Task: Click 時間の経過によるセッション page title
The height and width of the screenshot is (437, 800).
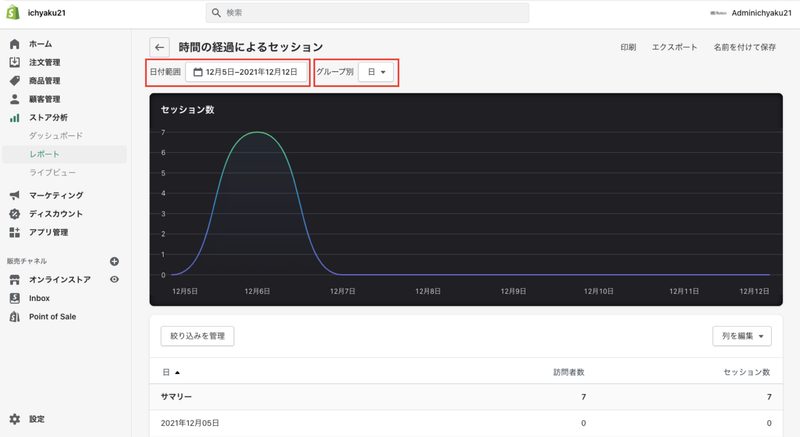Action: 251,47
